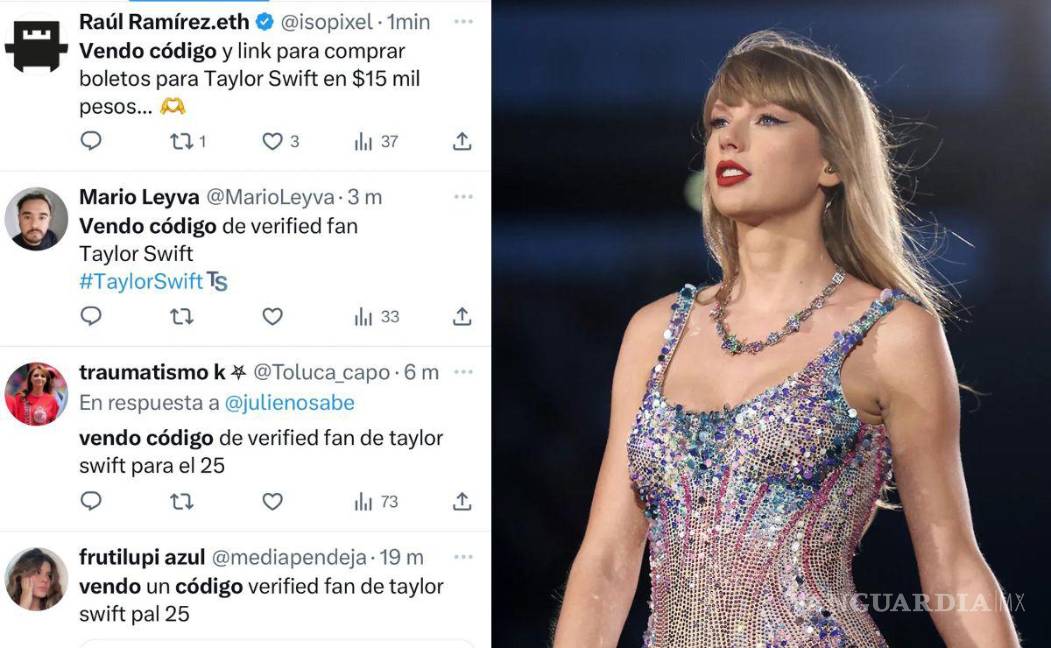Like traumatismo k's tweet
This screenshot has height=648, width=1051.
click(272, 501)
